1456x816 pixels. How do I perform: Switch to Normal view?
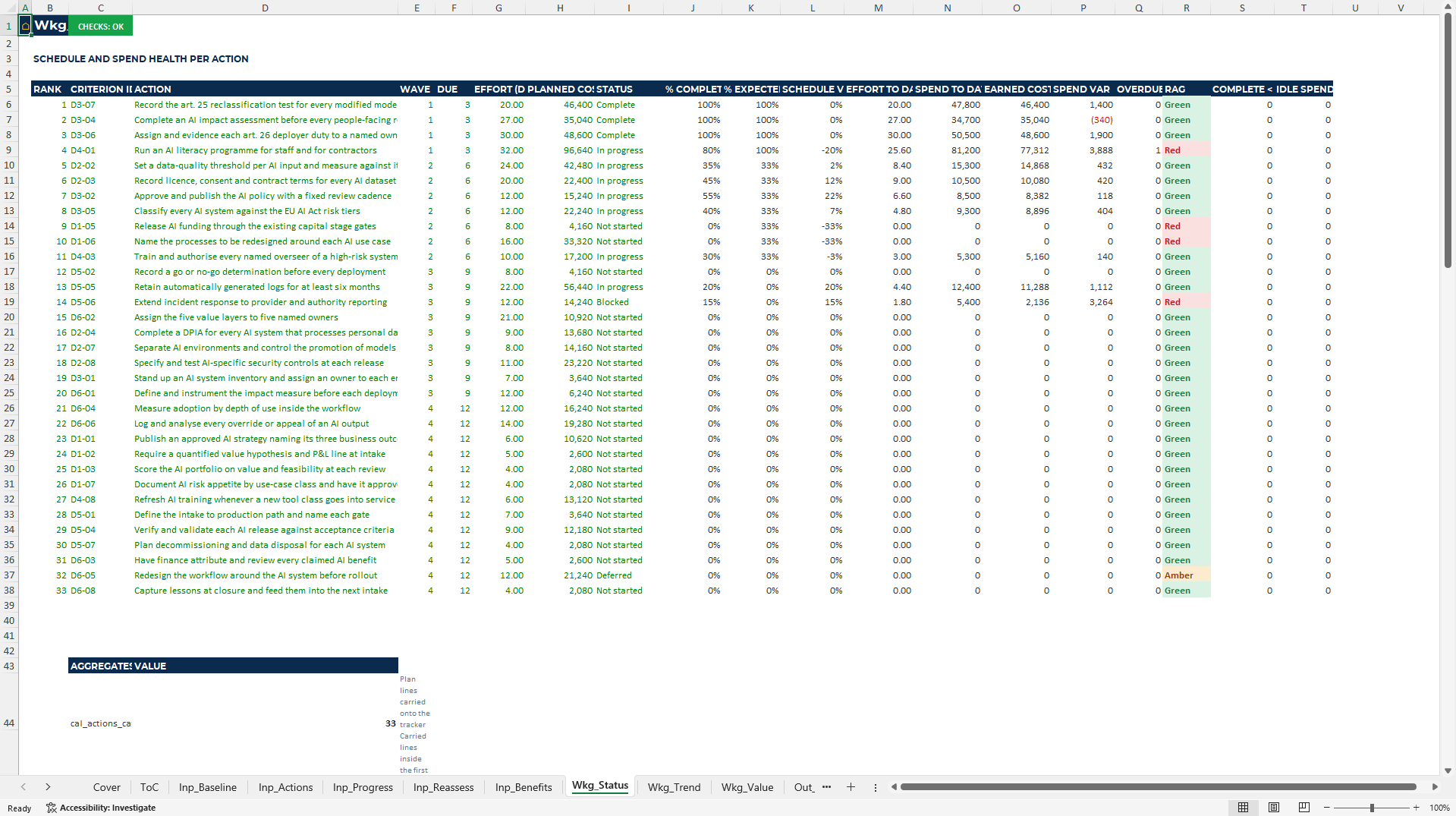tap(1243, 808)
